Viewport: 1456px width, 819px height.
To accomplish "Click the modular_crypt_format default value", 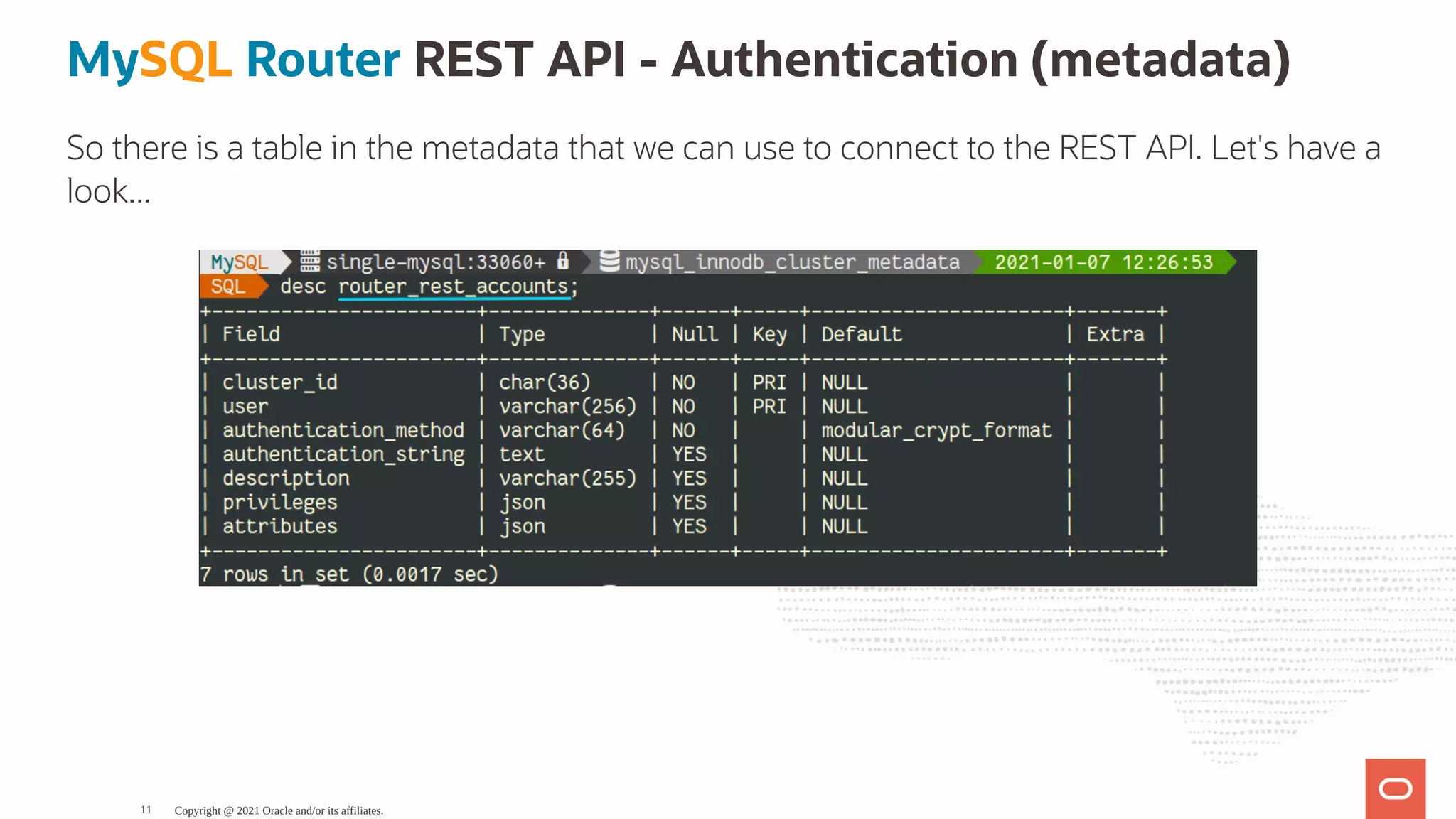I will tap(936, 431).
